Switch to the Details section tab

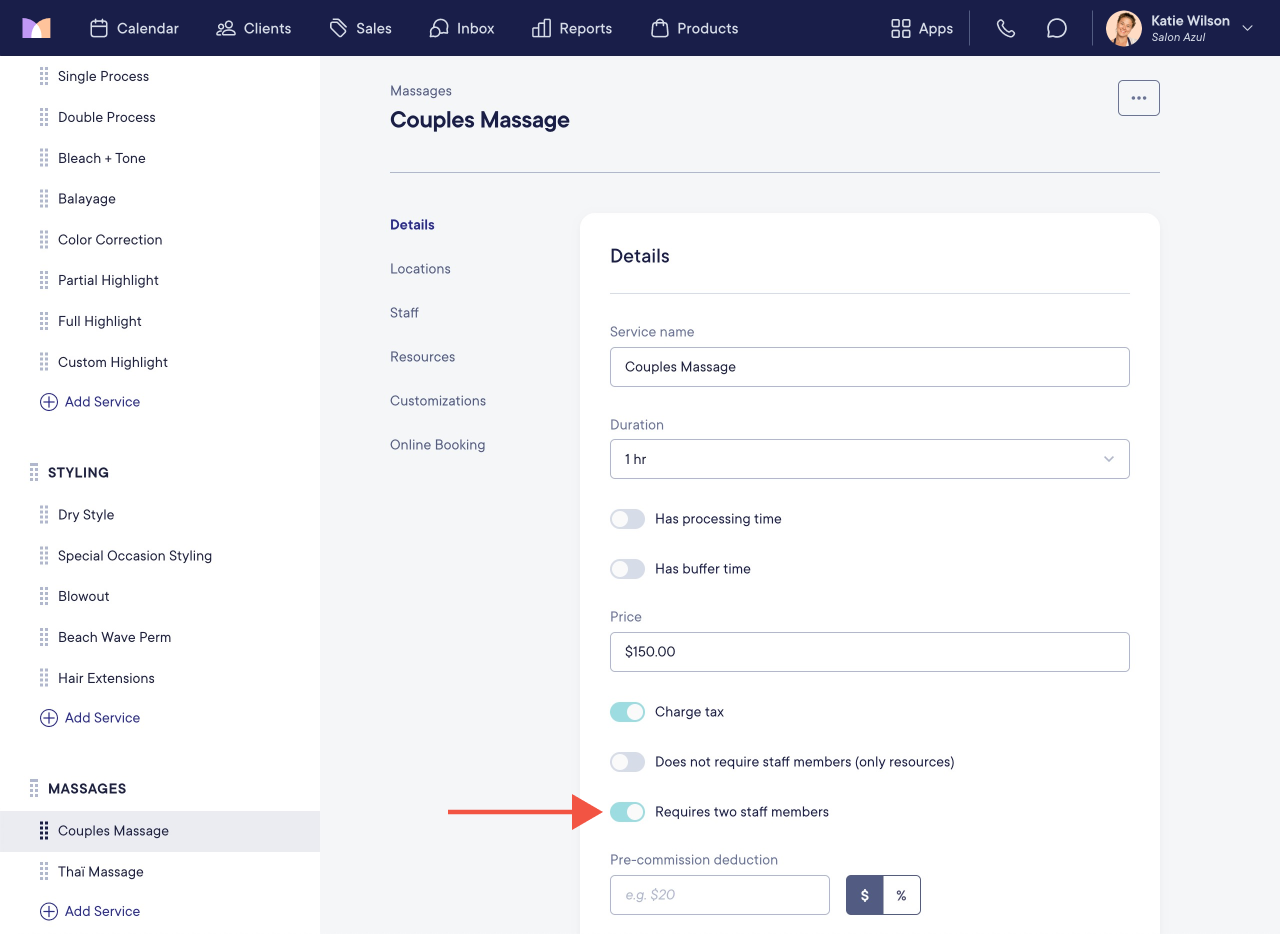pyautogui.click(x=412, y=225)
